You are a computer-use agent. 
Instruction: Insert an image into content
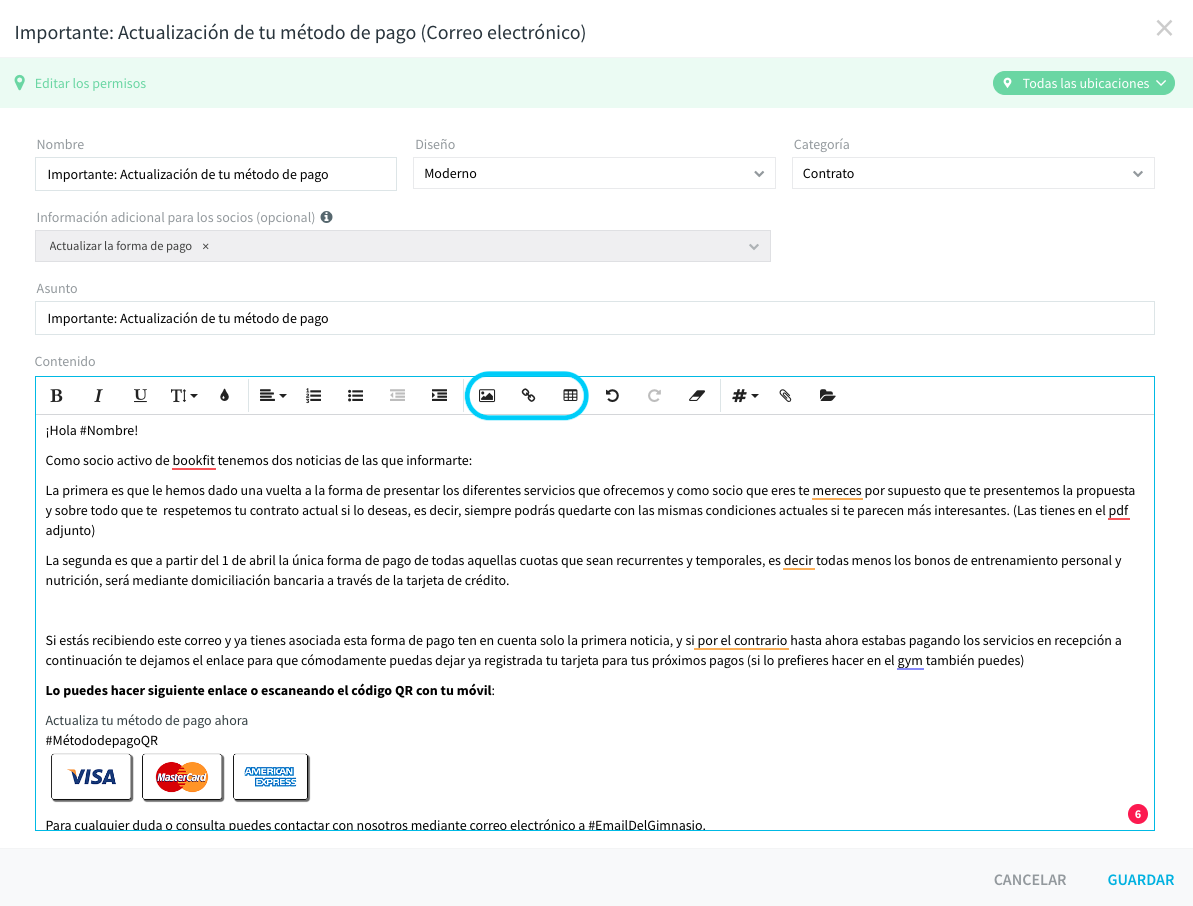click(487, 396)
